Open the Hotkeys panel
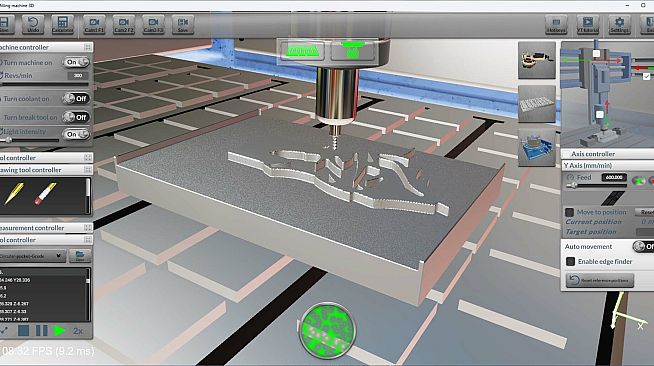 click(556, 25)
